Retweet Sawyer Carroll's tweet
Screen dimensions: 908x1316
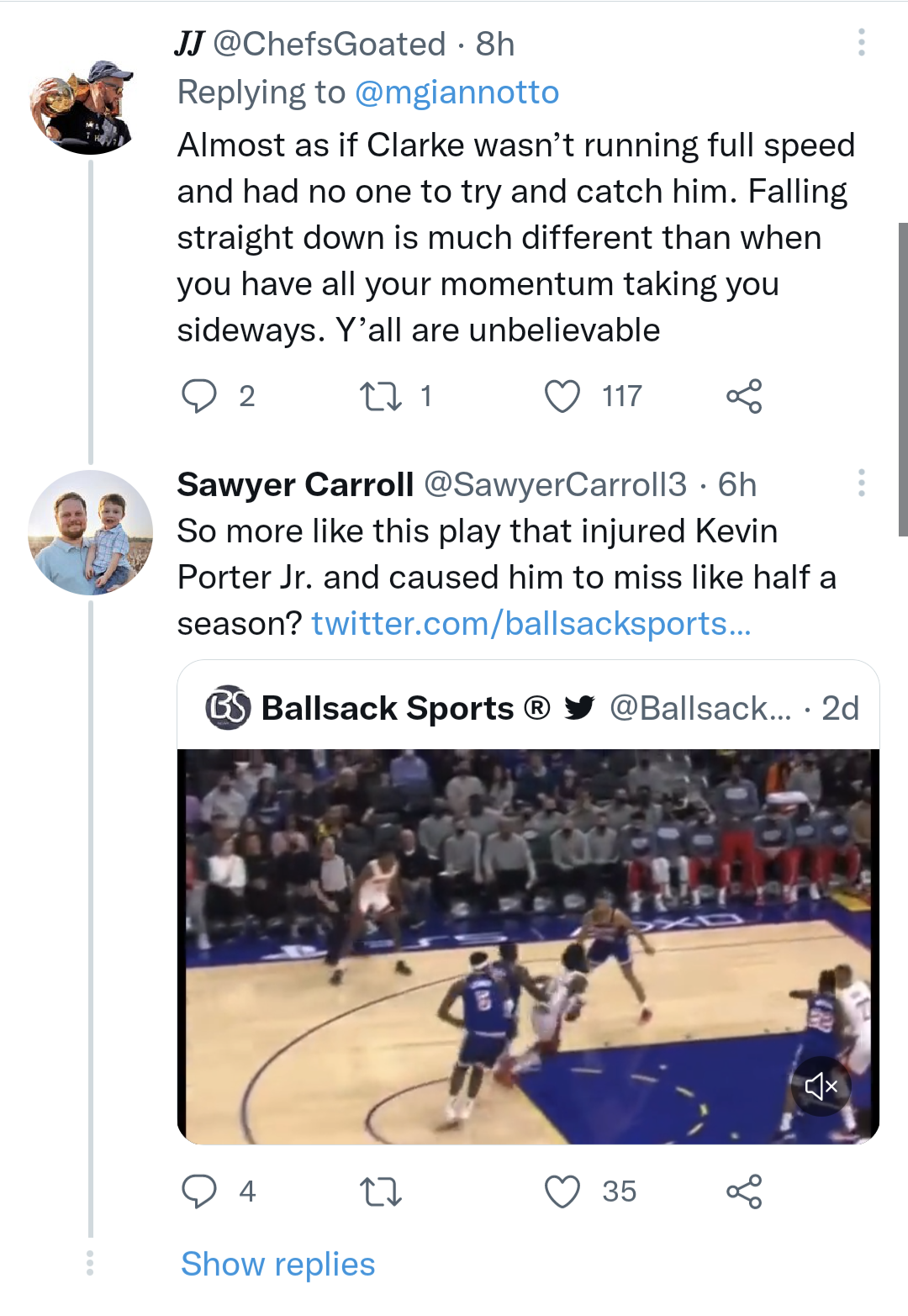click(381, 1192)
